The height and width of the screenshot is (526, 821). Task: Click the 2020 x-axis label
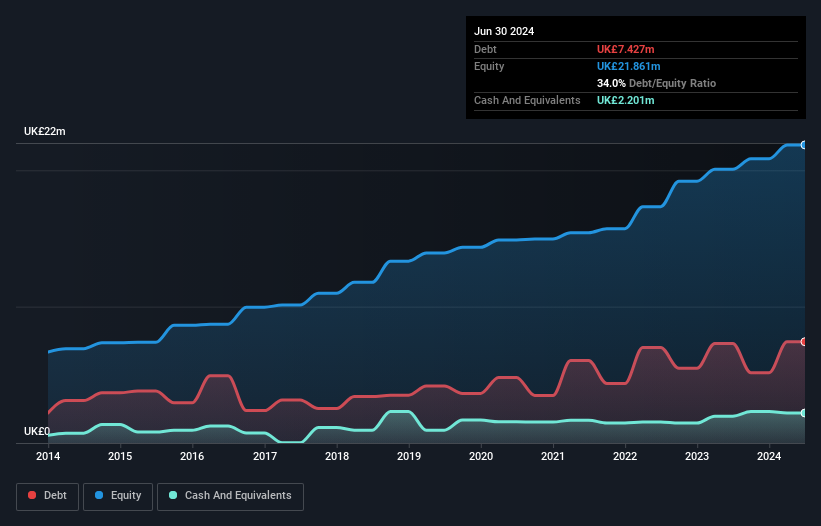point(481,456)
